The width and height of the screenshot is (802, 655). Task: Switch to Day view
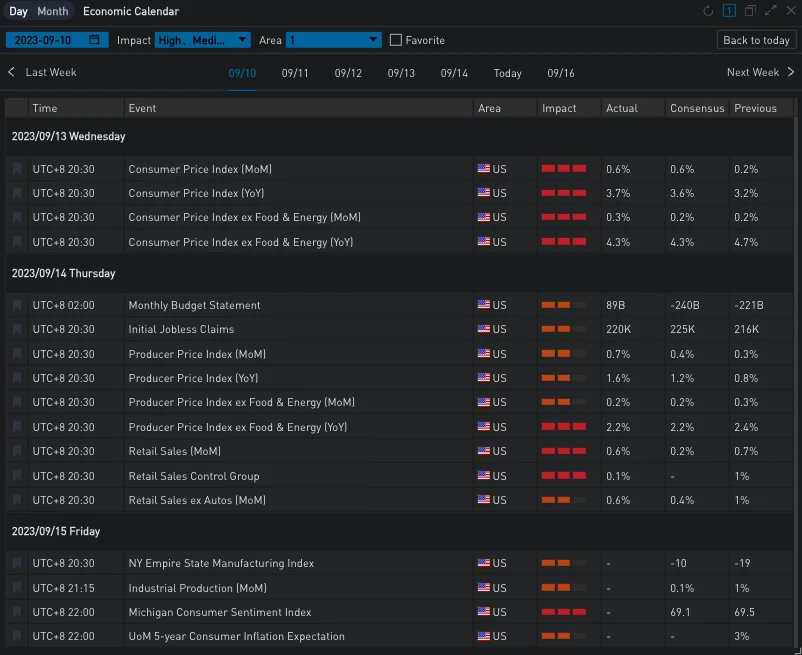click(x=18, y=11)
